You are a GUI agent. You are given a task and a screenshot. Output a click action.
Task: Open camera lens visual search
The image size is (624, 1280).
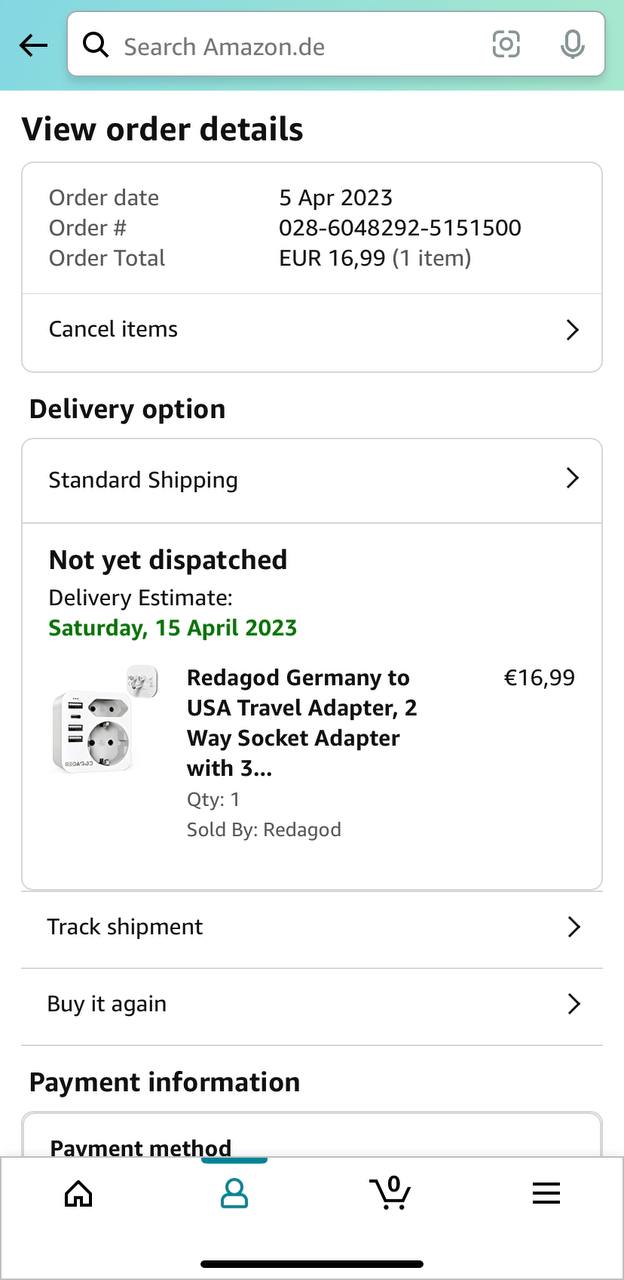click(506, 44)
